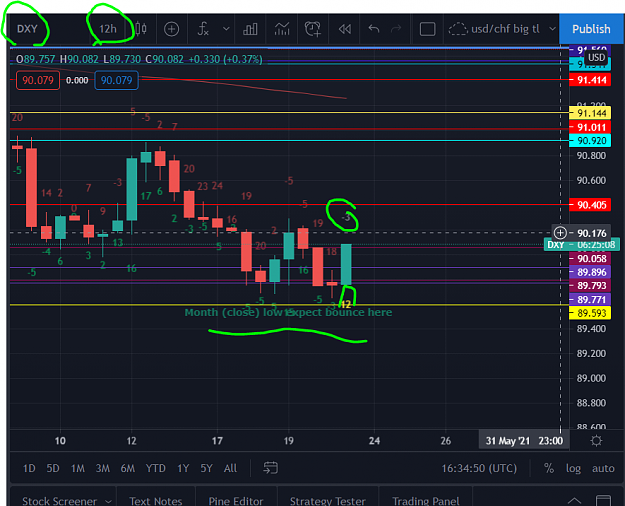Click the 91.011 red price label
The image size is (625, 506).
590,128
